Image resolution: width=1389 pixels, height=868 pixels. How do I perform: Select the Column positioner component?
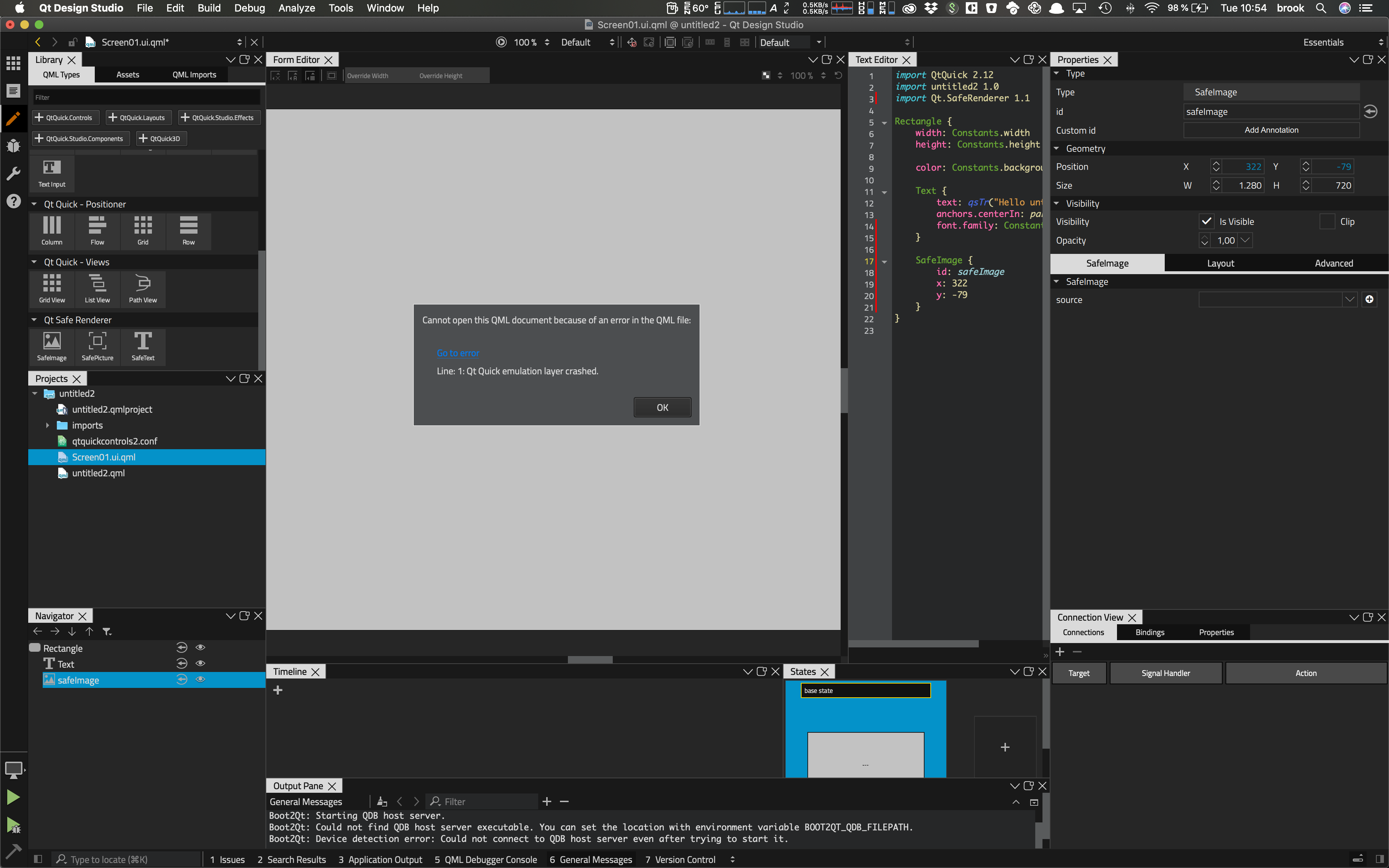point(52,231)
